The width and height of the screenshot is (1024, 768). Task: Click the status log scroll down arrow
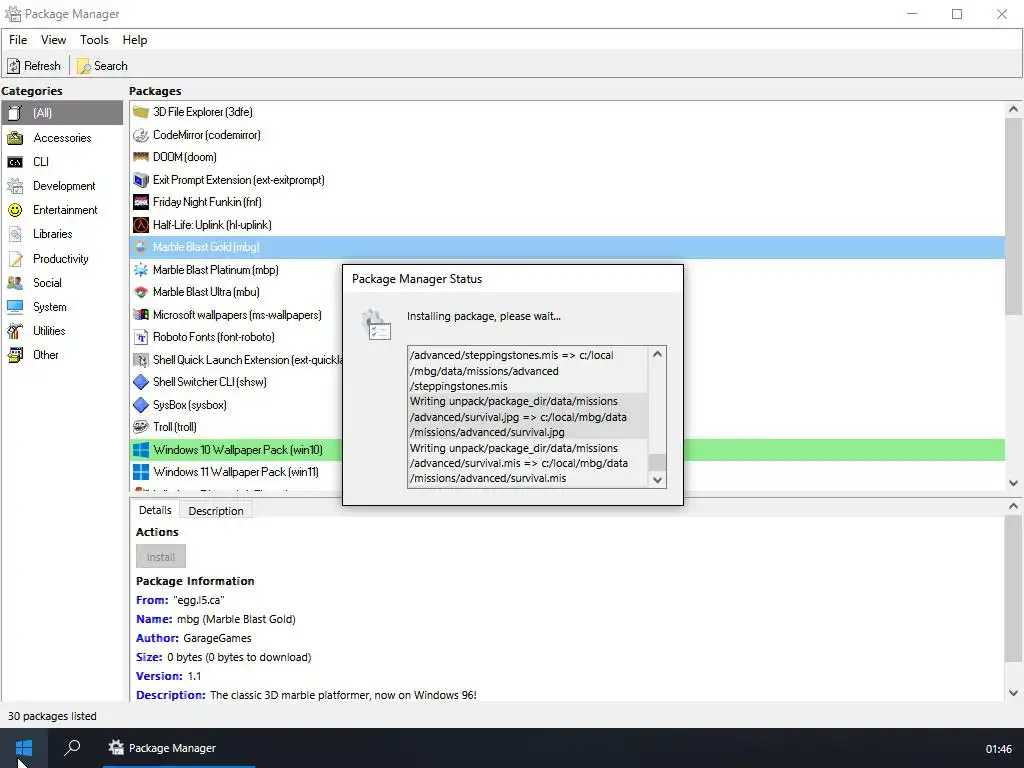(x=658, y=480)
